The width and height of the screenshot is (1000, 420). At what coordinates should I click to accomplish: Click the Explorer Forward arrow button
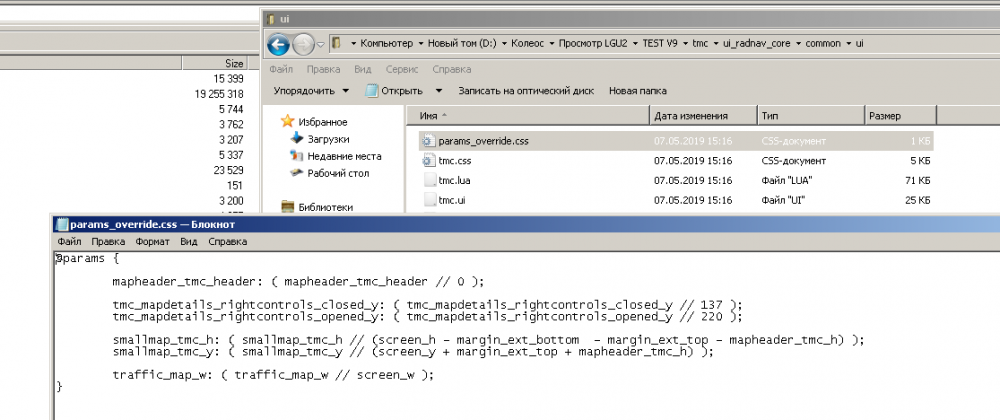point(304,44)
